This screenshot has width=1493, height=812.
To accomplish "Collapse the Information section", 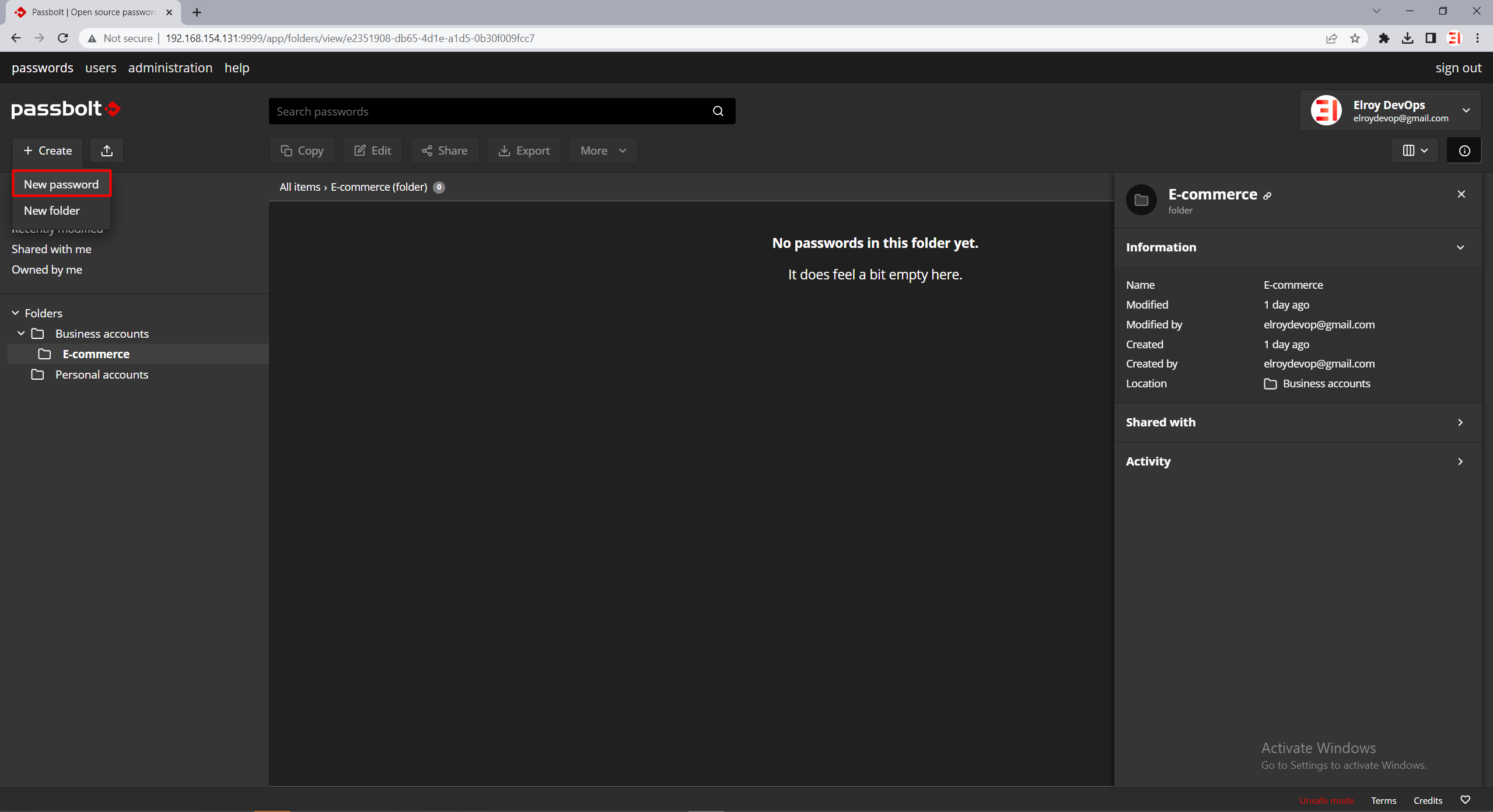I will pyautogui.click(x=1460, y=247).
